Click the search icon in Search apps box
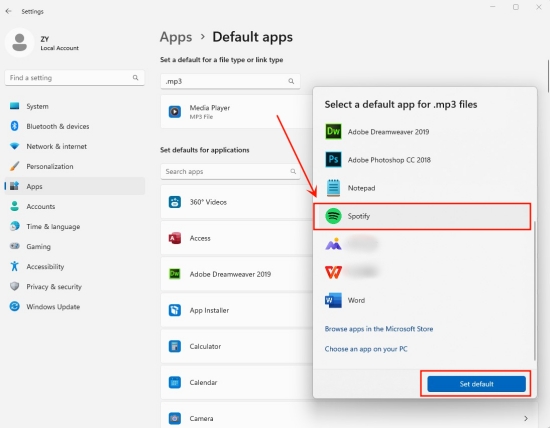Viewport: 550px width, 428px height. click(293, 171)
